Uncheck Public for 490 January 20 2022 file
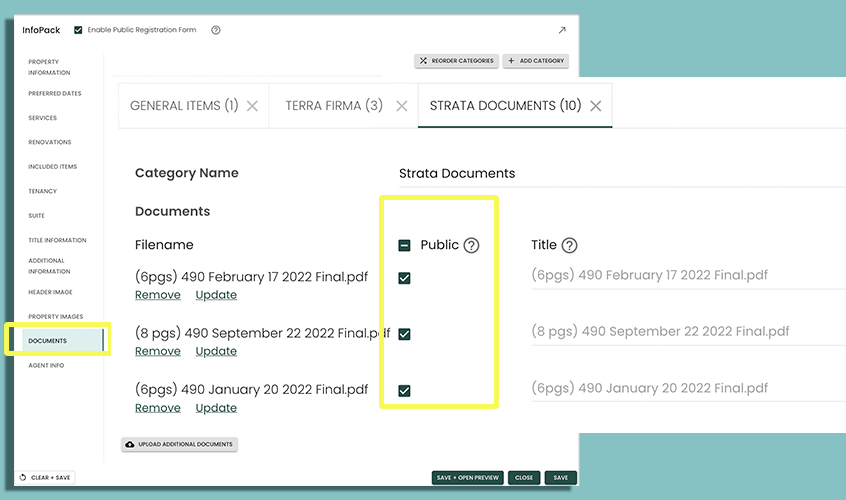 [x=405, y=391]
